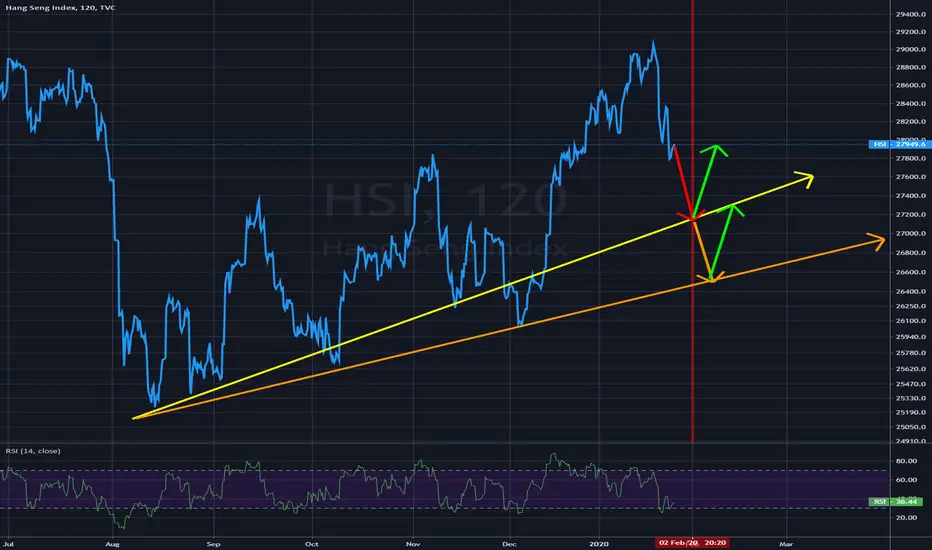Click 25620.0 on the price scale
Screen dimensions: 932x550
[x=911, y=369]
